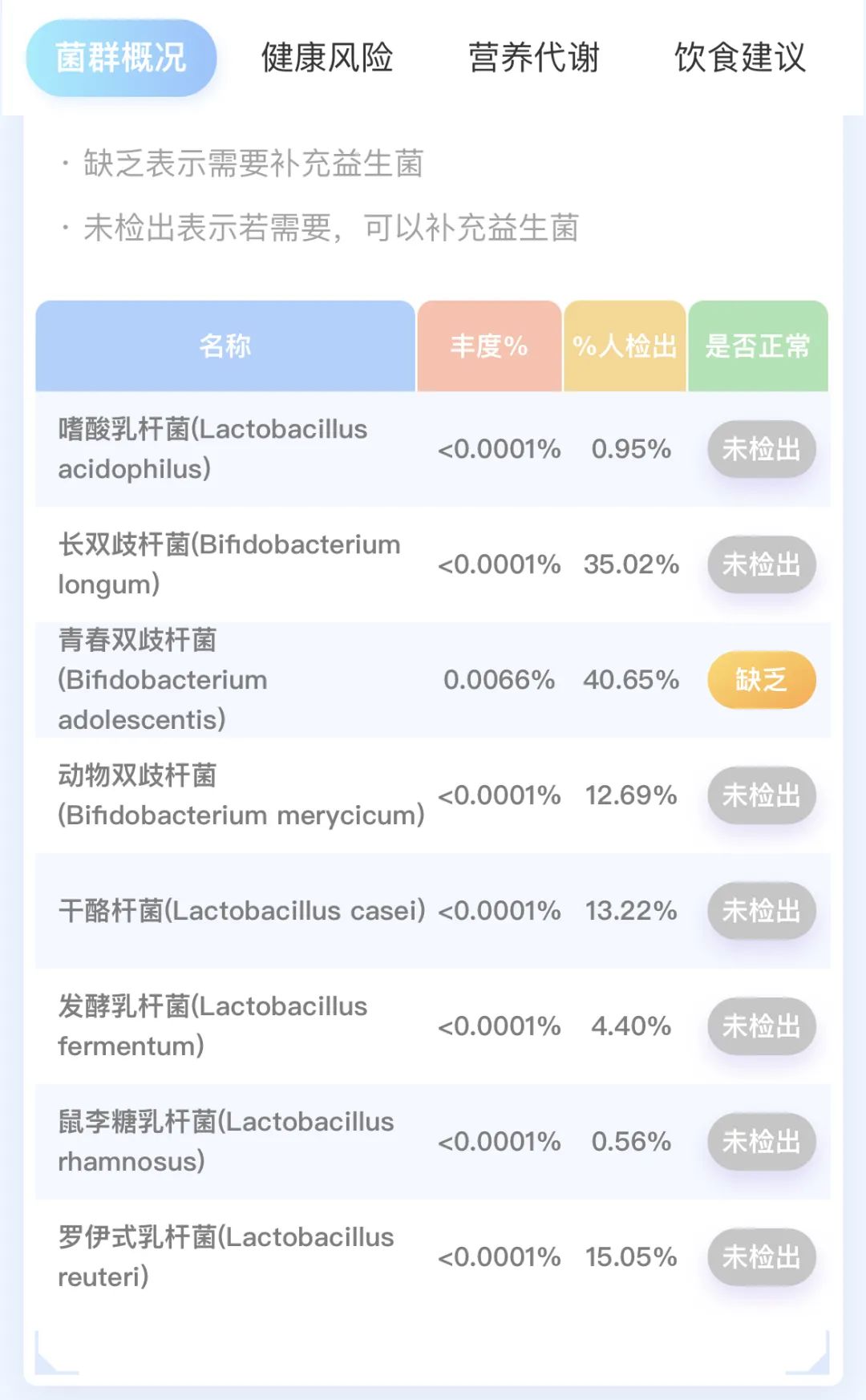This screenshot has width=866, height=1400.
Task: Tap 未检出 badge for Lactobacillus rhamnosus
Action: click(761, 1142)
